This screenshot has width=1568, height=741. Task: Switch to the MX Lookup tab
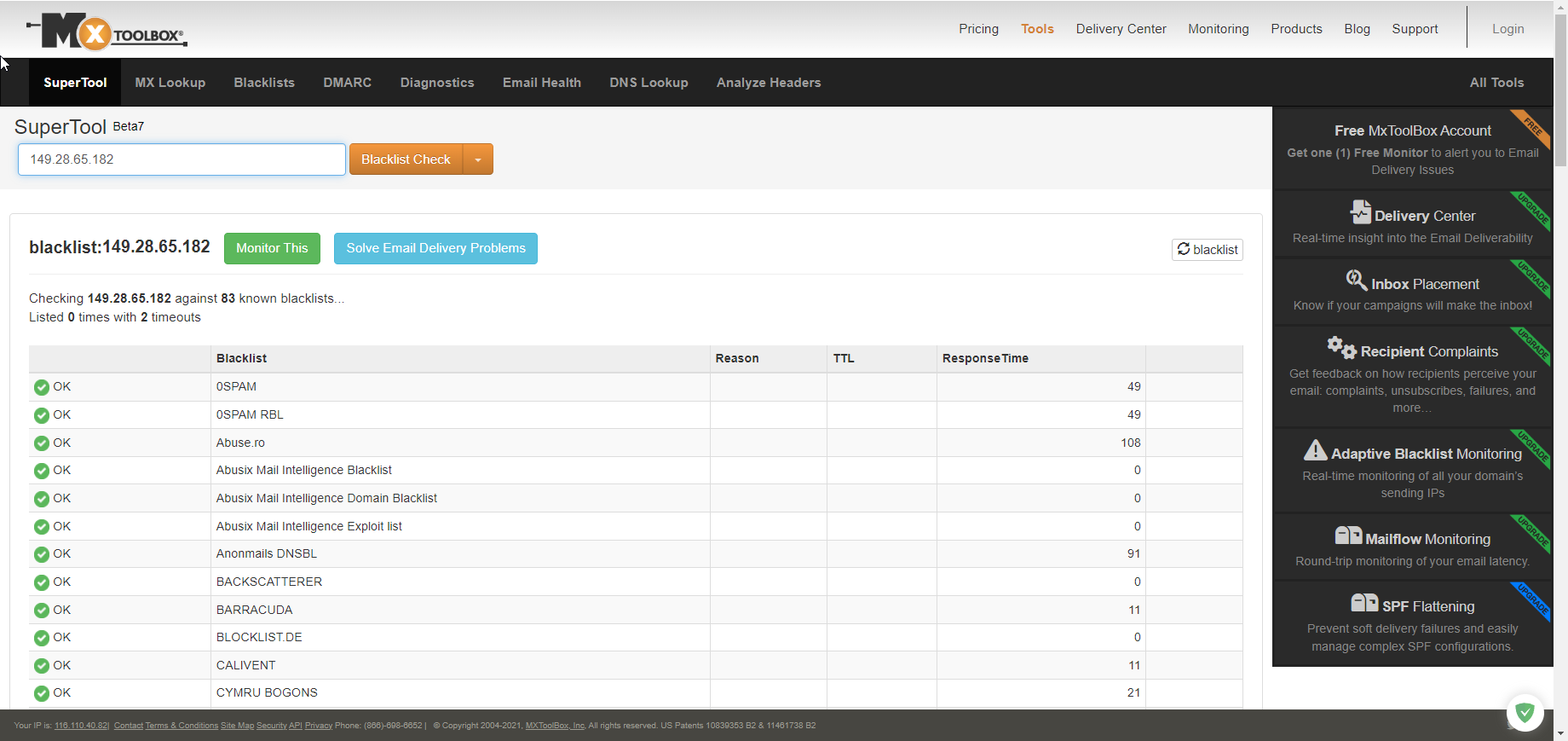pos(170,83)
